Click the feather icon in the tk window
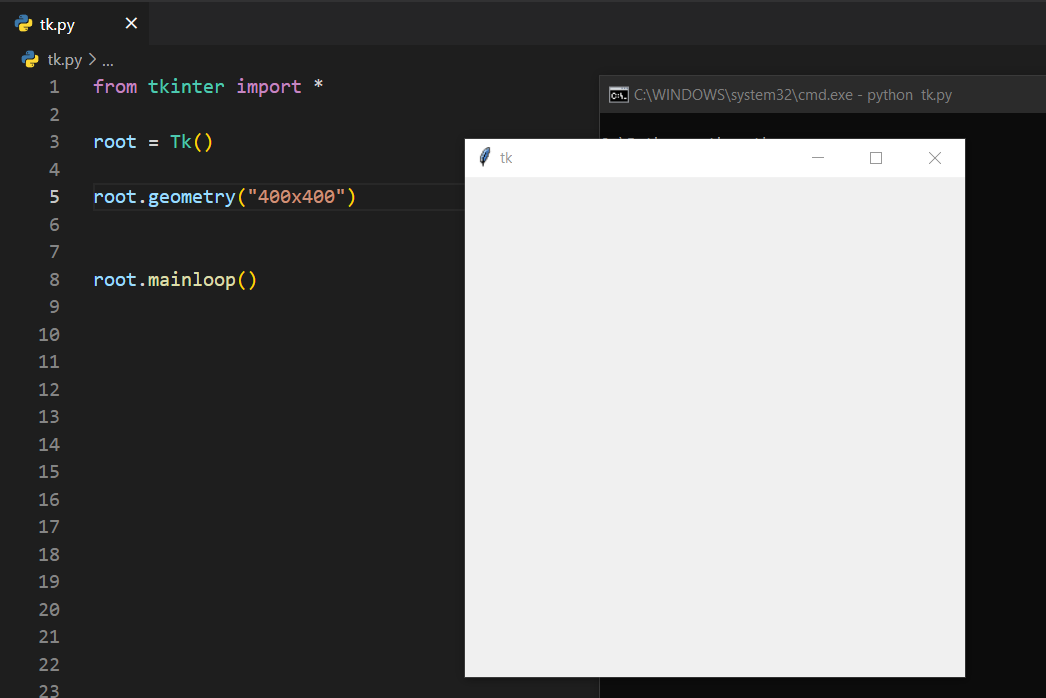 click(x=485, y=157)
